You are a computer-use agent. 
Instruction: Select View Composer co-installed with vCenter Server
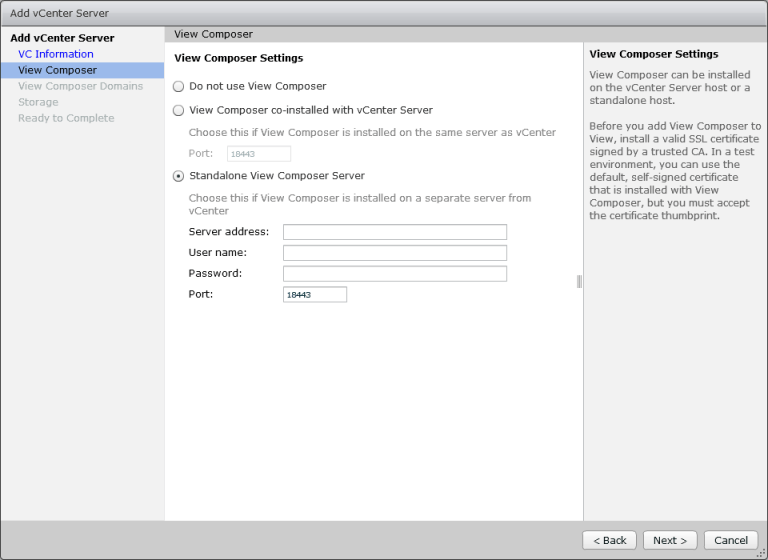[179, 110]
